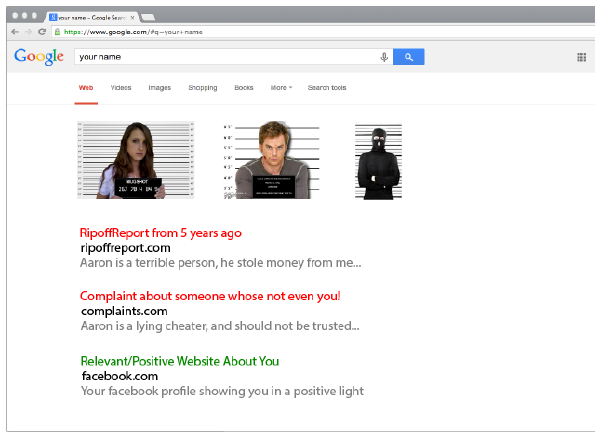595x437 pixels.
Task: Select the 'your name - Google Search' browser tab
Action: tap(92, 17)
